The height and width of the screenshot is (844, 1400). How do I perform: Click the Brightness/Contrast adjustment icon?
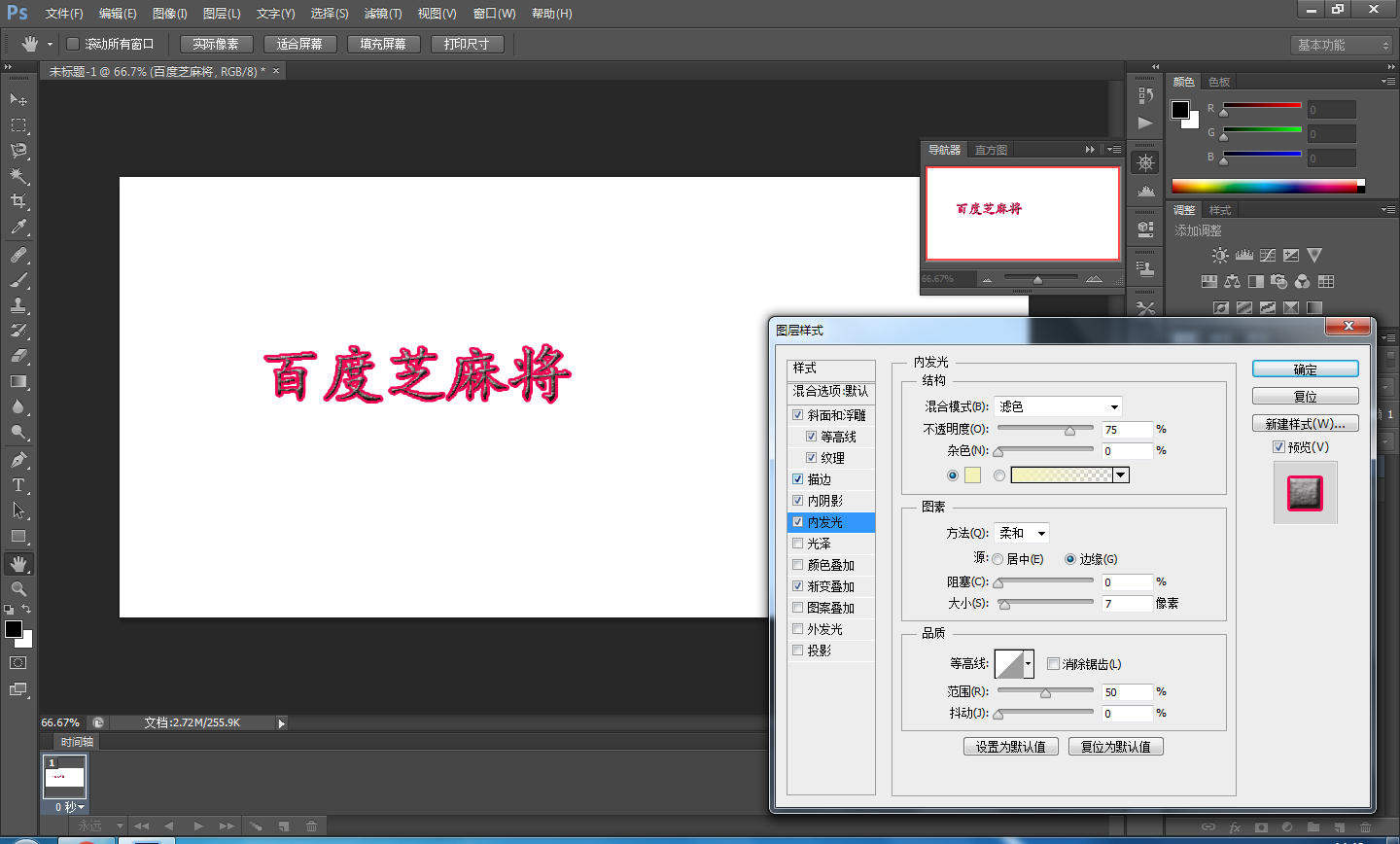click(x=1220, y=255)
